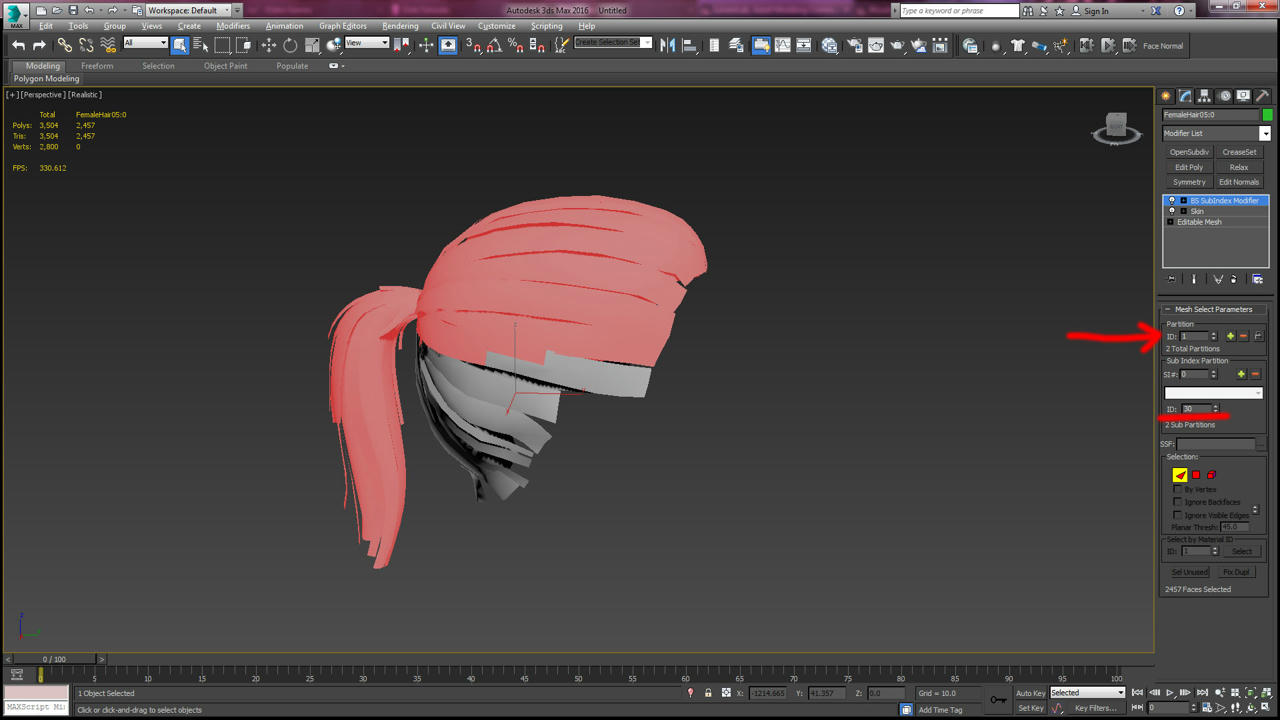Open the Modifier List dropdown
The width and height of the screenshot is (1280, 720).
click(1216, 133)
